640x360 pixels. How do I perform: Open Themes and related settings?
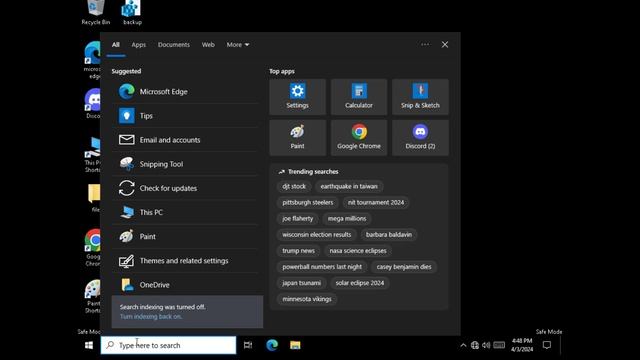pos(185,260)
